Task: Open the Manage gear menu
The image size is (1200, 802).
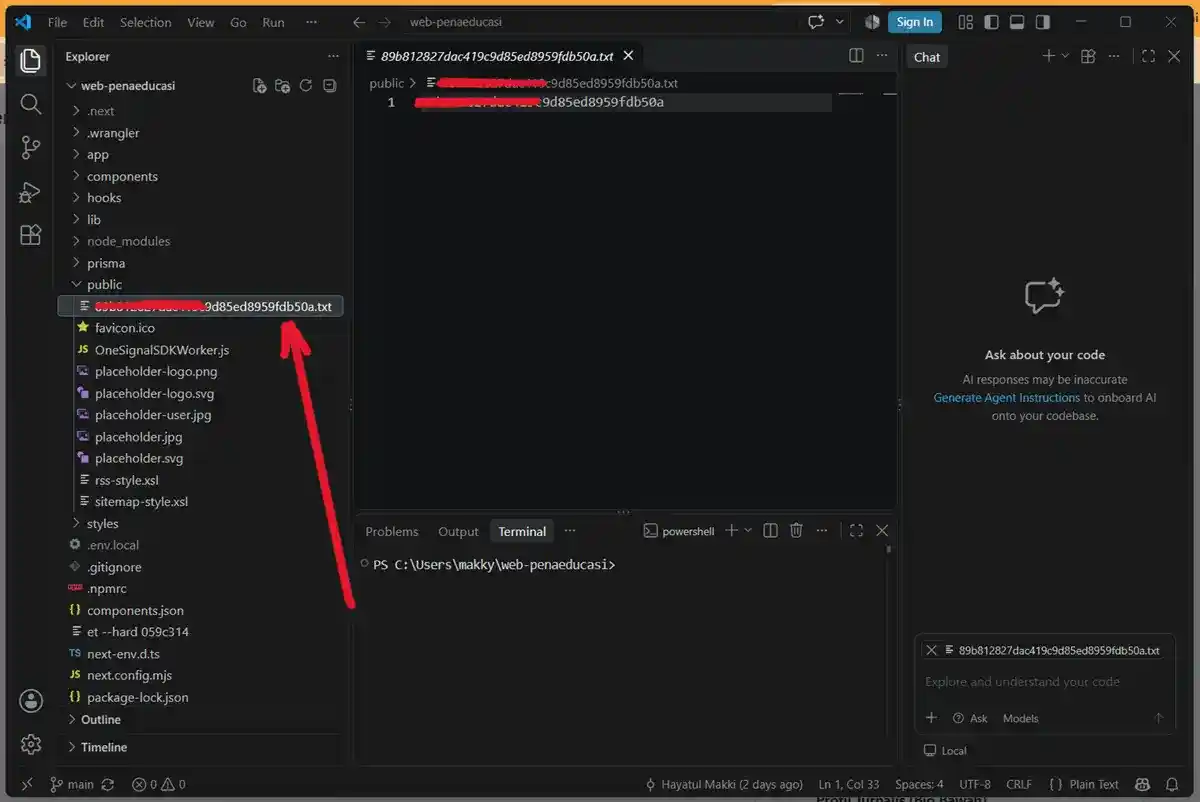Action: point(31,744)
